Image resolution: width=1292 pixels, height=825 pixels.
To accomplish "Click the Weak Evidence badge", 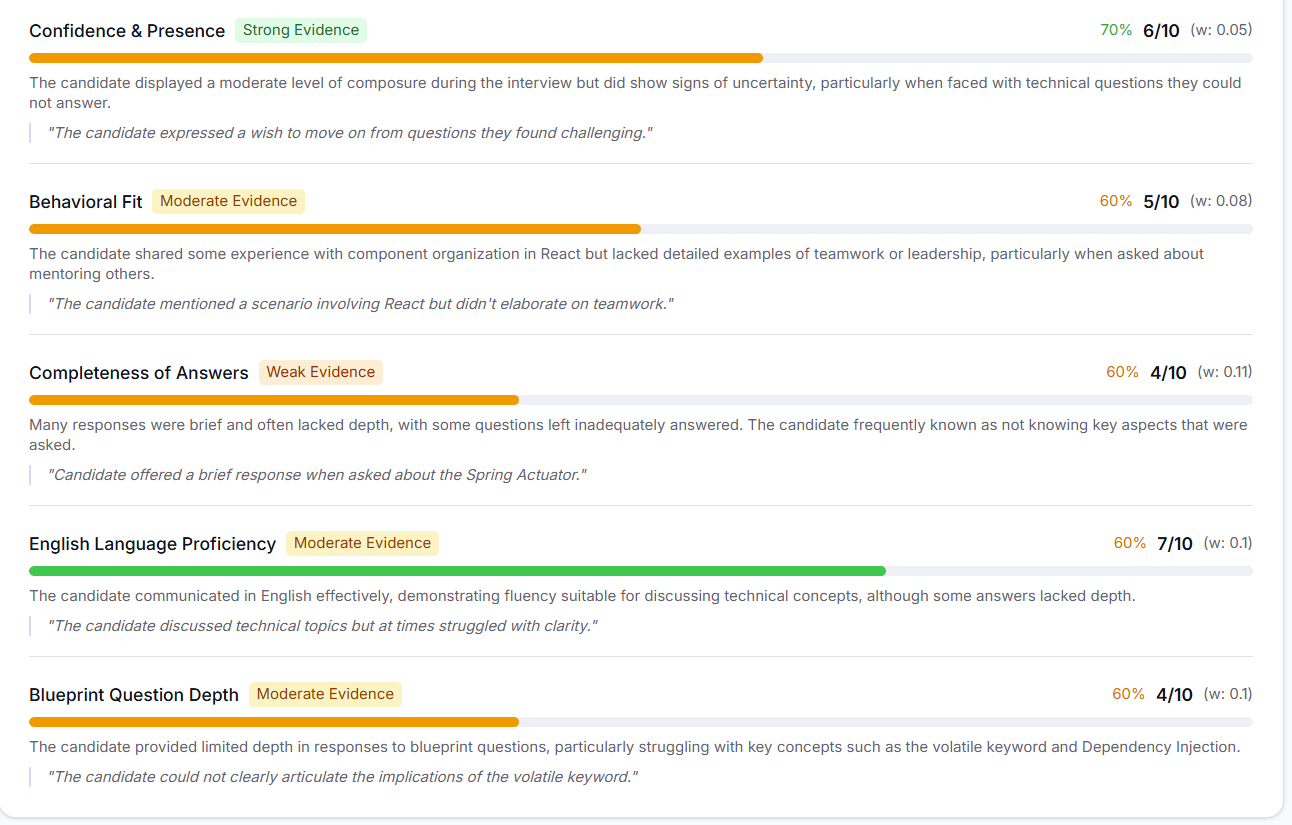I will pyautogui.click(x=321, y=372).
